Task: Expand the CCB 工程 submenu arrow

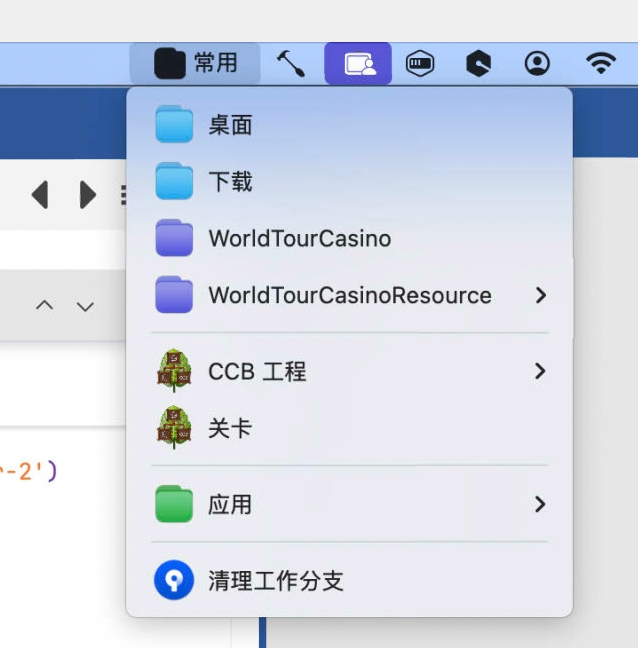Action: tap(540, 371)
